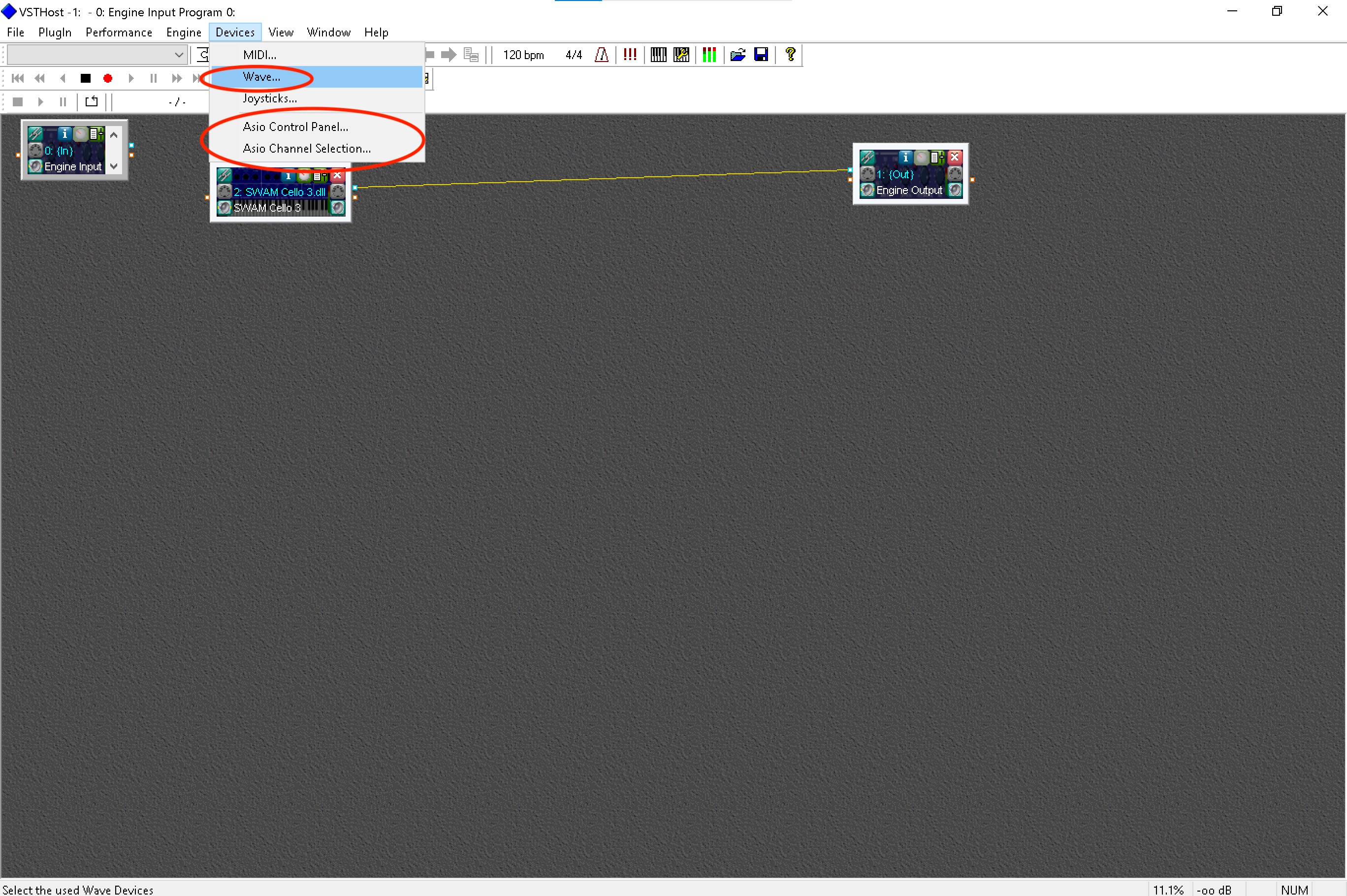Click the down chevron on Engine Input module
1347x896 pixels.
(x=114, y=166)
